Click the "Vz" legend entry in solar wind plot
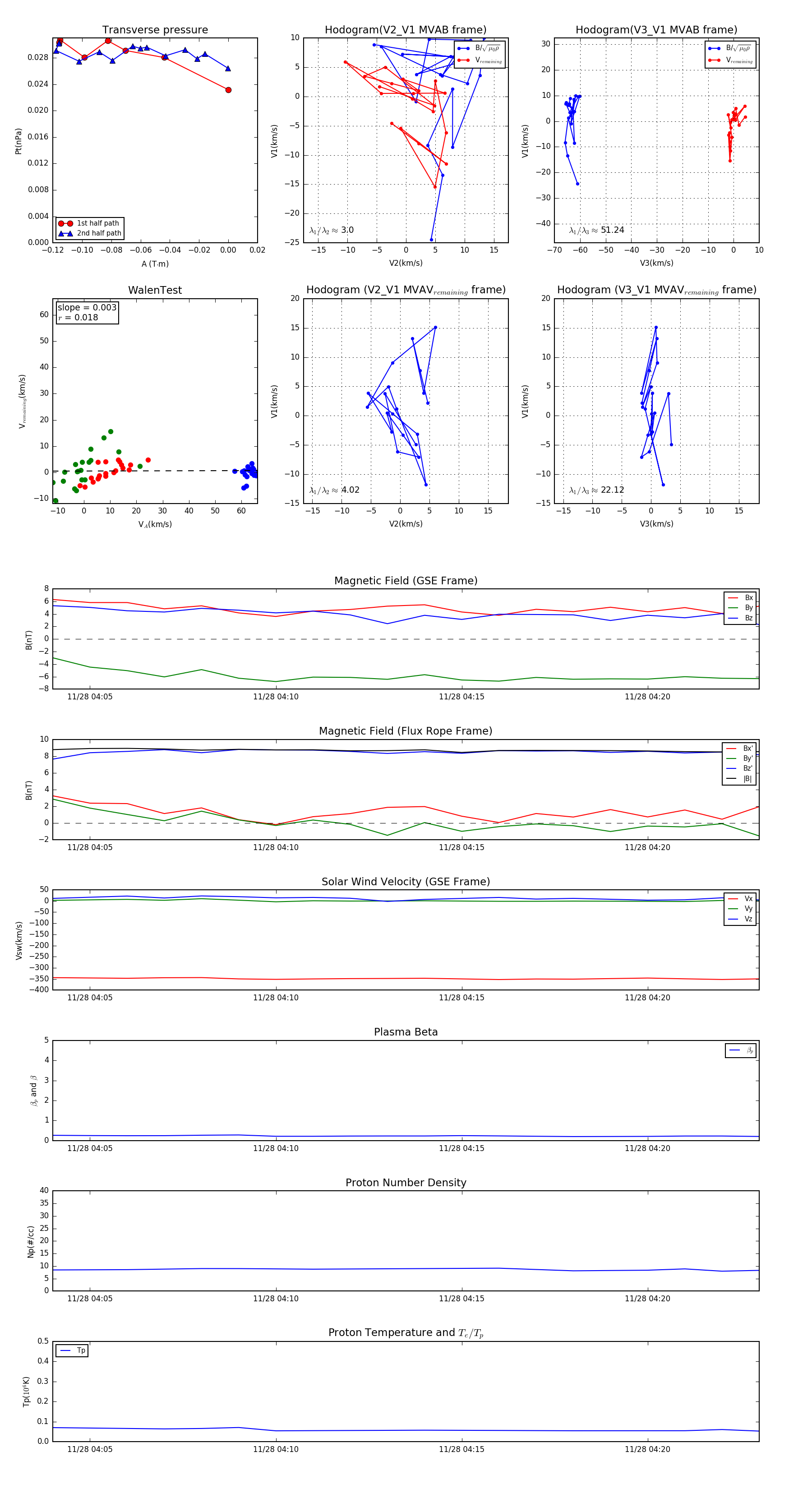Image resolution: width=812 pixels, height=1489 pixels. tap(740, 919)
